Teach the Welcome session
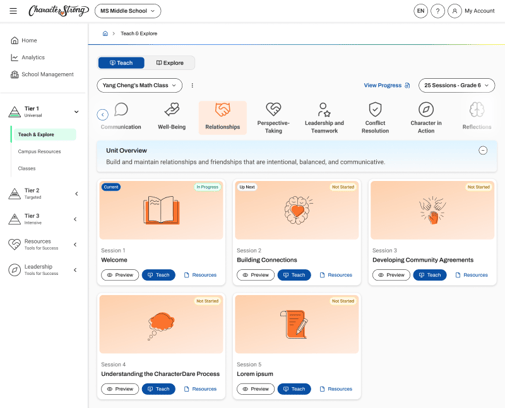The image size is (505, 408). [x=159, y=275]
